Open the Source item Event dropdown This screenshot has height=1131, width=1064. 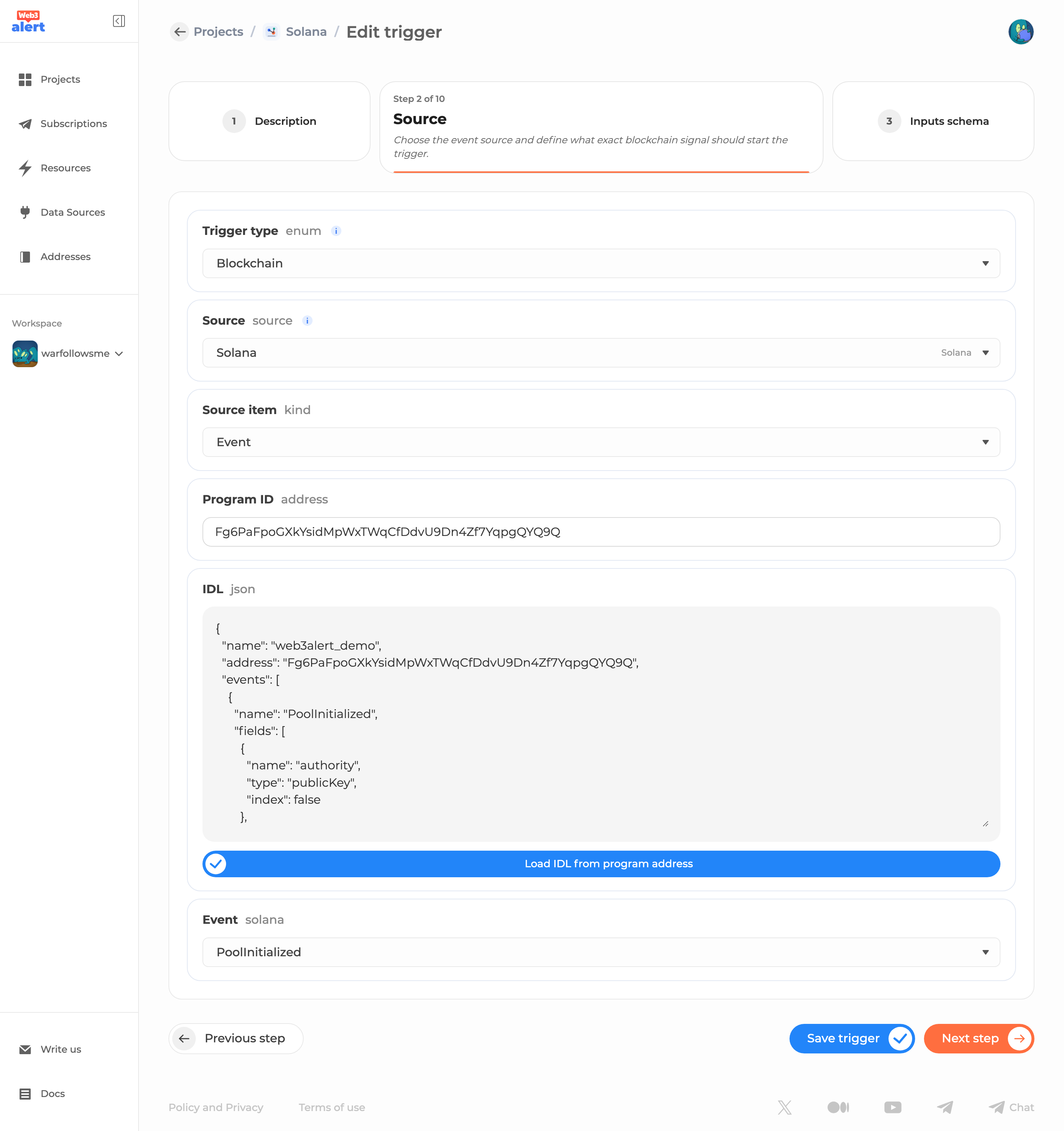(x=601, y=442)
